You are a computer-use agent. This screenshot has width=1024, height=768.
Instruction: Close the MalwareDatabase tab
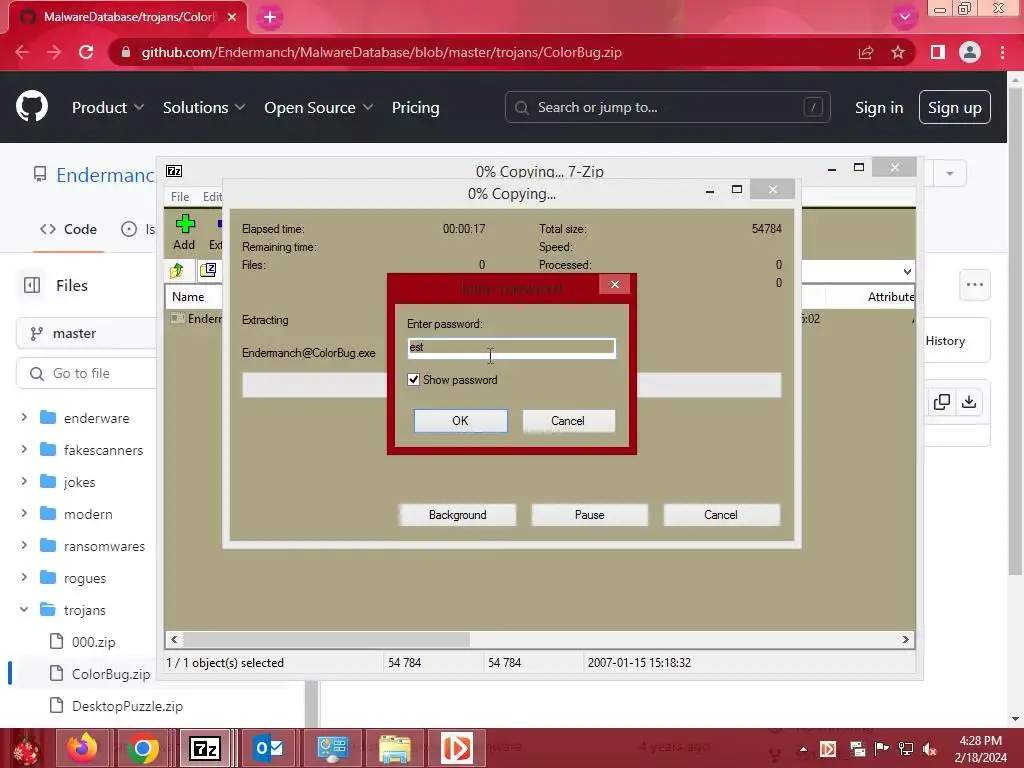[x=232, y=17]
